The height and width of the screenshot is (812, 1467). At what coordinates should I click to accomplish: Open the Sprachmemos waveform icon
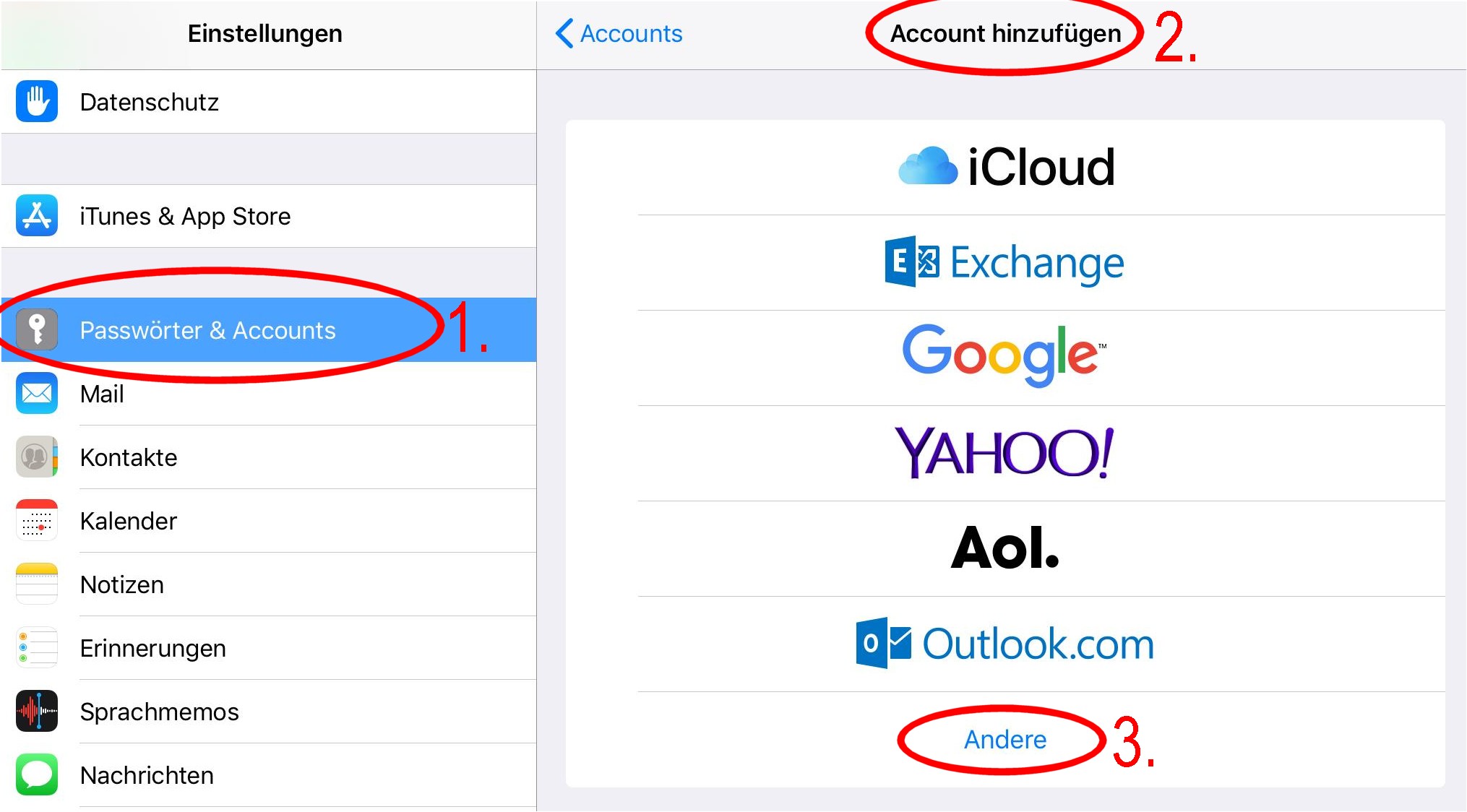click(37, 711)
